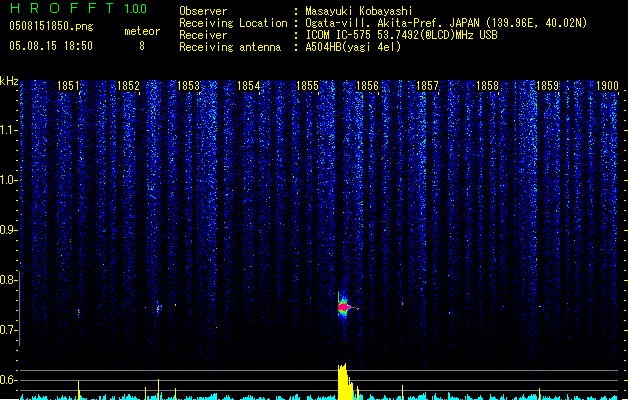The width and height of the screenshot is (629, 400).
Task: Click the 1857 time marker
Action: (428, 86)
